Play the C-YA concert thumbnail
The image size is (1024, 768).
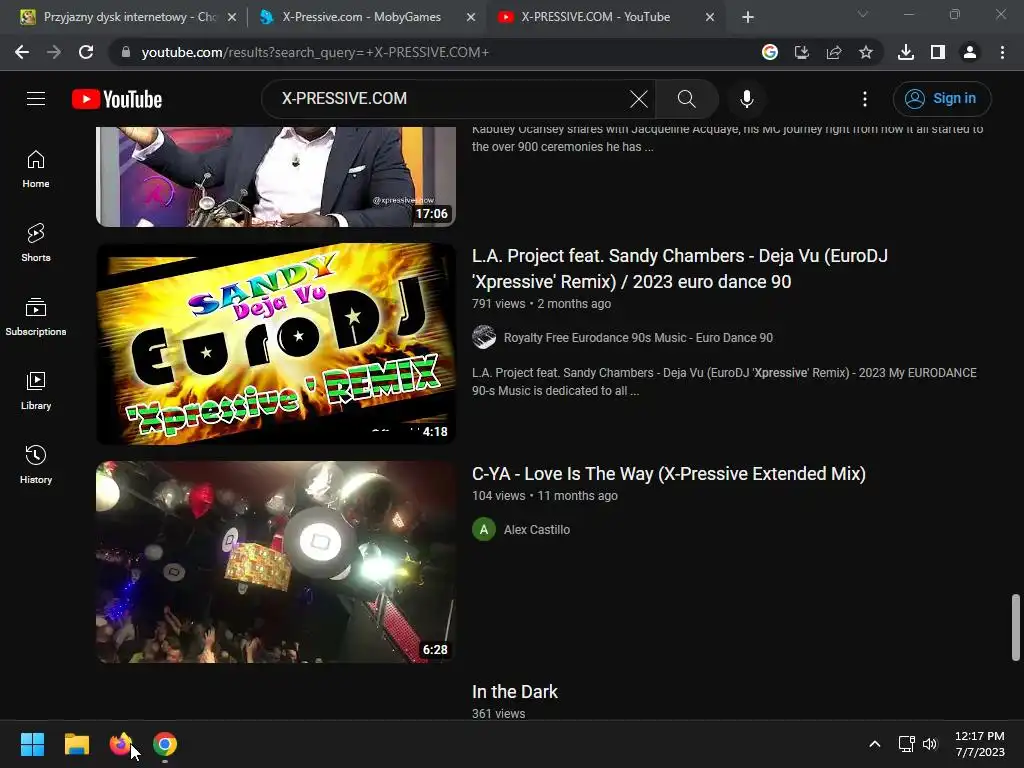point(276,562)
